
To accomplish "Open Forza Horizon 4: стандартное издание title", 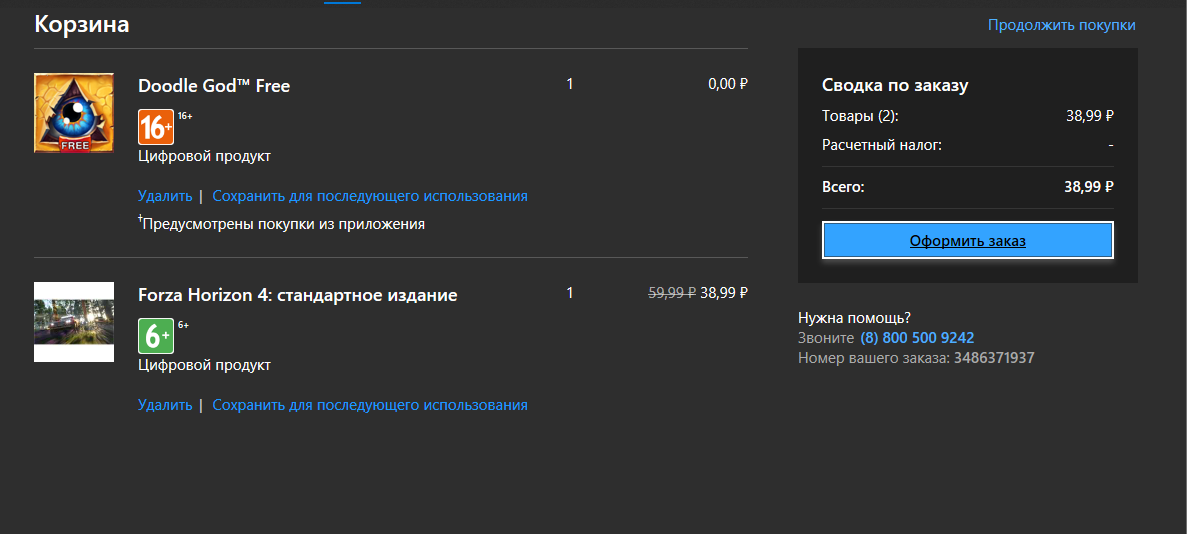I will 298,295.
